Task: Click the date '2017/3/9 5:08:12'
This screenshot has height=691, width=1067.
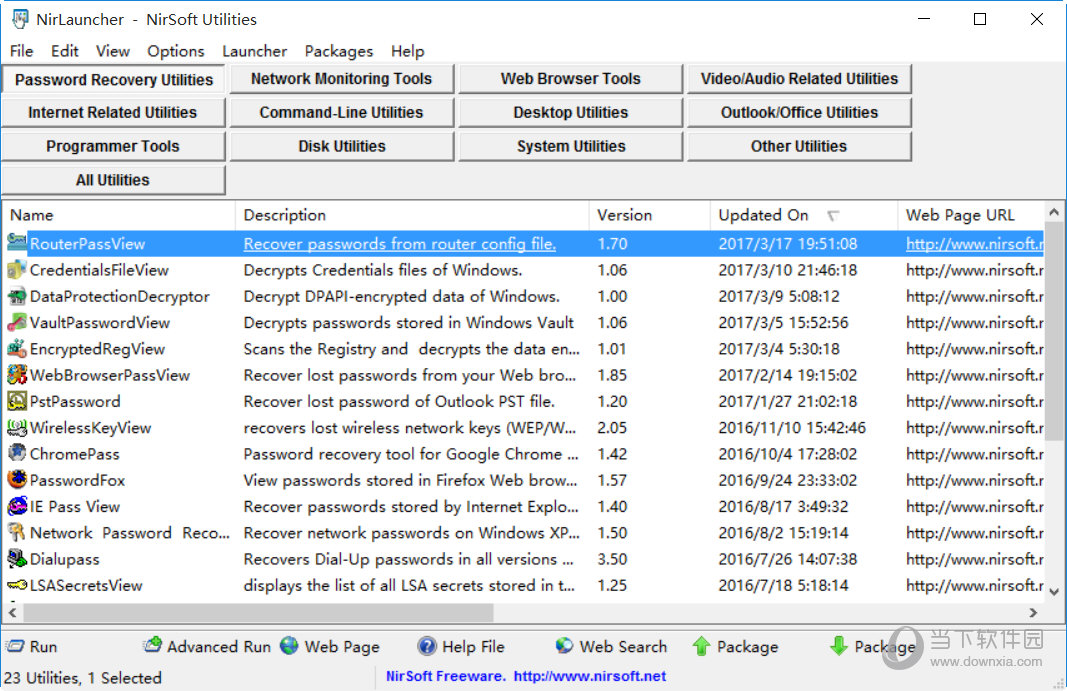Action: coord(778,296)
